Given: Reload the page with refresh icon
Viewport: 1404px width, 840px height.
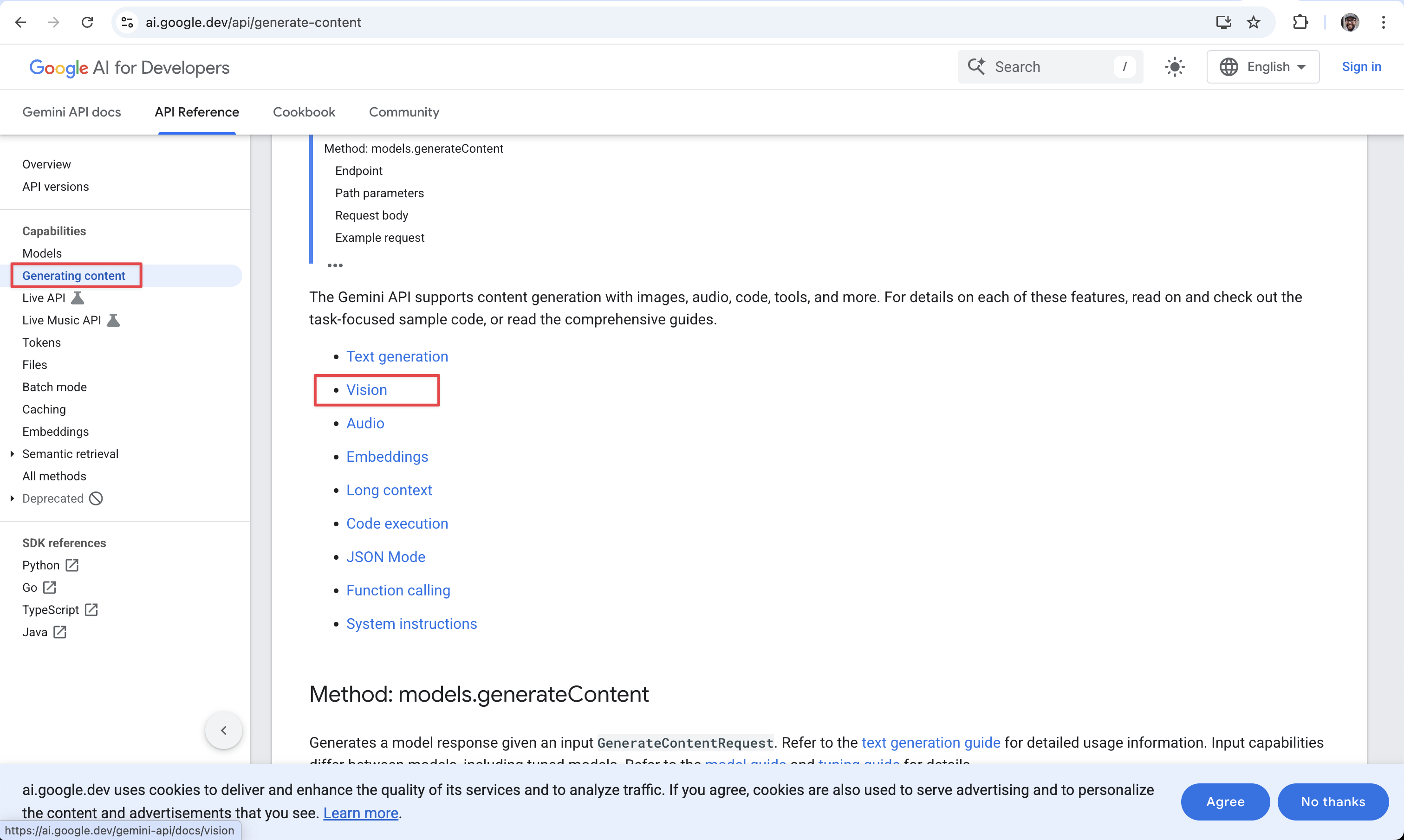Looking at the screenshot, I should pyautogui.click(x=87, y=22).
